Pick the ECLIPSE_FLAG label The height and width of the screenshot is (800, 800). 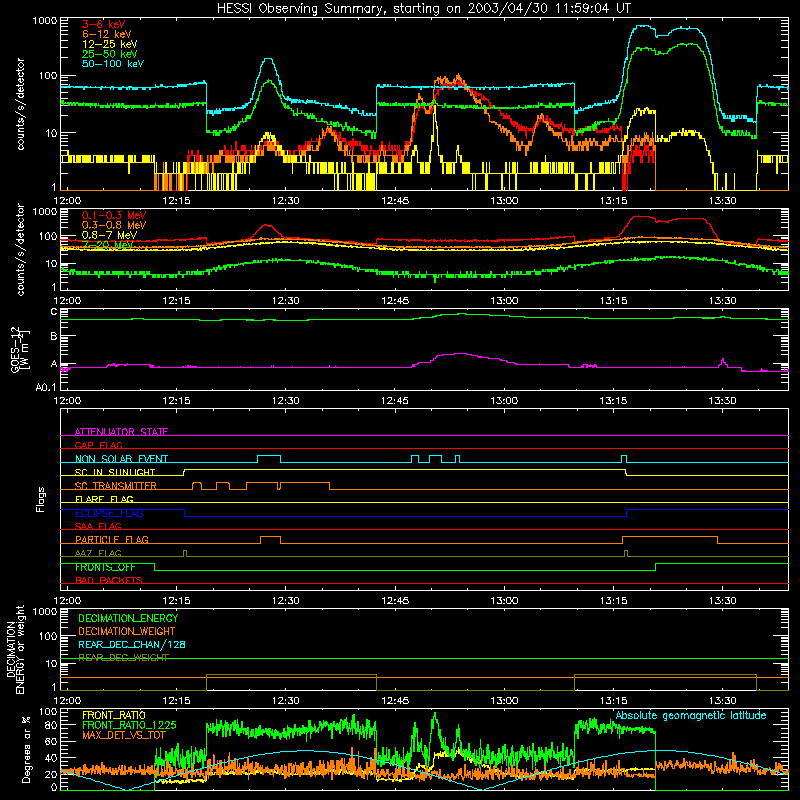click(x=109, y=513)
